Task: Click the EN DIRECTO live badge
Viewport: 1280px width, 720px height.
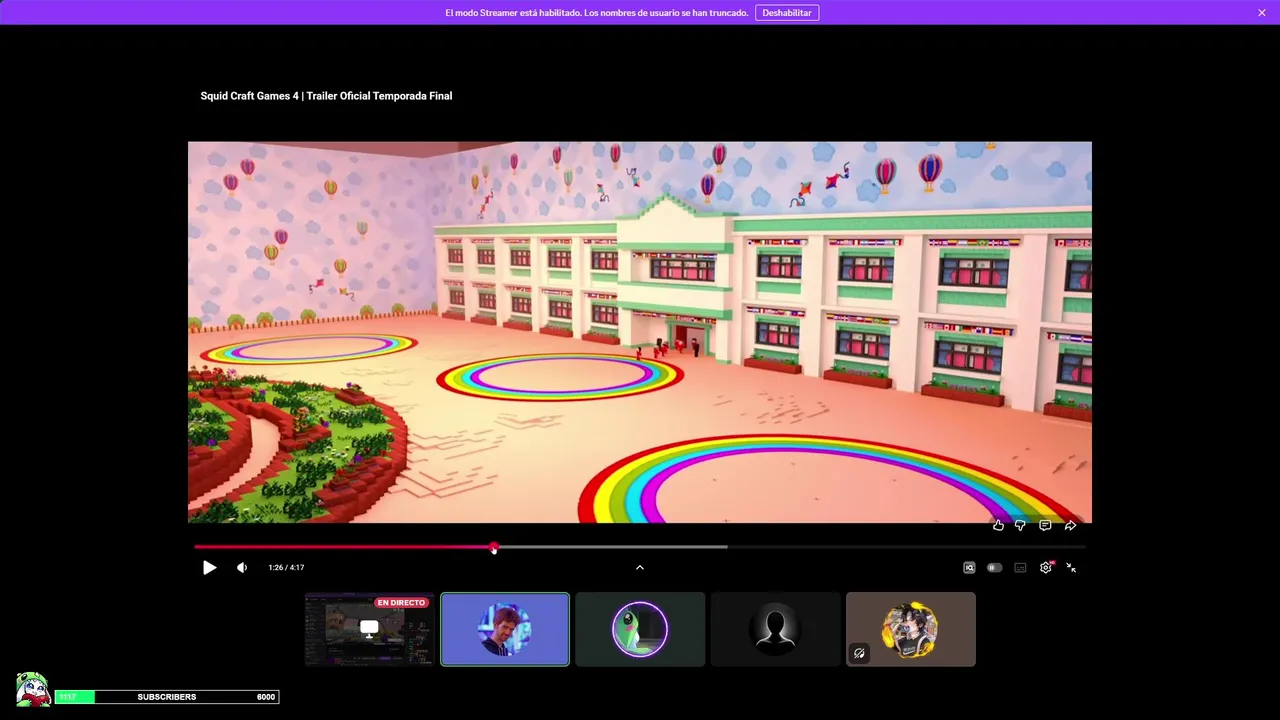Action: tap(401, 603)
